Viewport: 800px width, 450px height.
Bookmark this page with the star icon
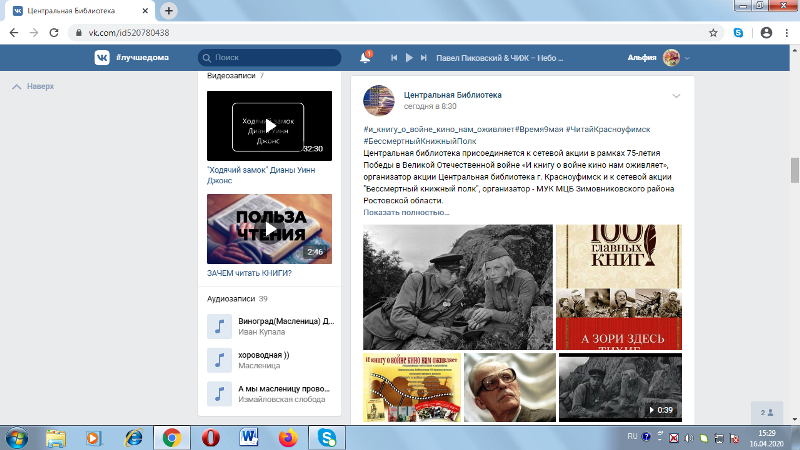(x=713, y=32)
